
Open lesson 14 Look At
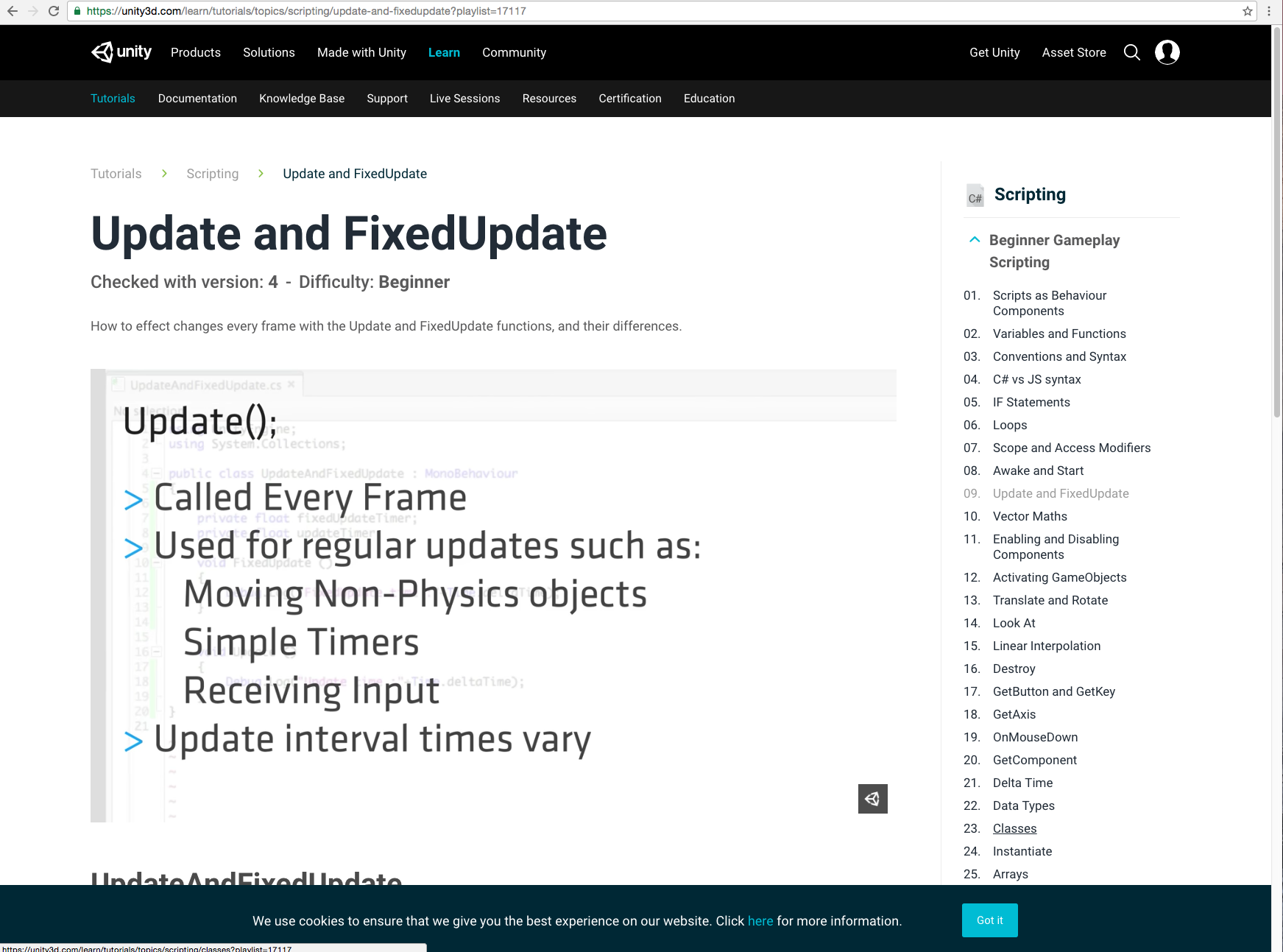(x=1014, y=623)
